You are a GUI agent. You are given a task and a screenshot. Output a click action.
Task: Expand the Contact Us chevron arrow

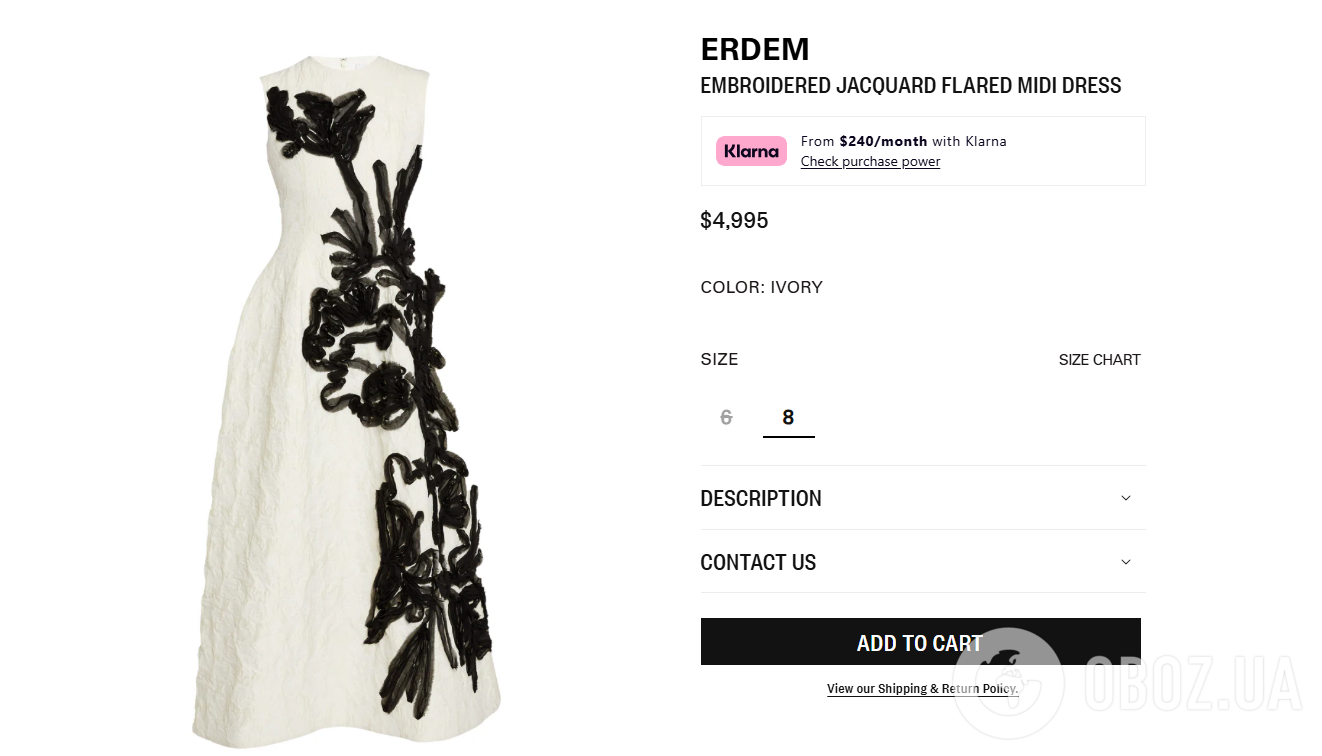coord(1126,562)
